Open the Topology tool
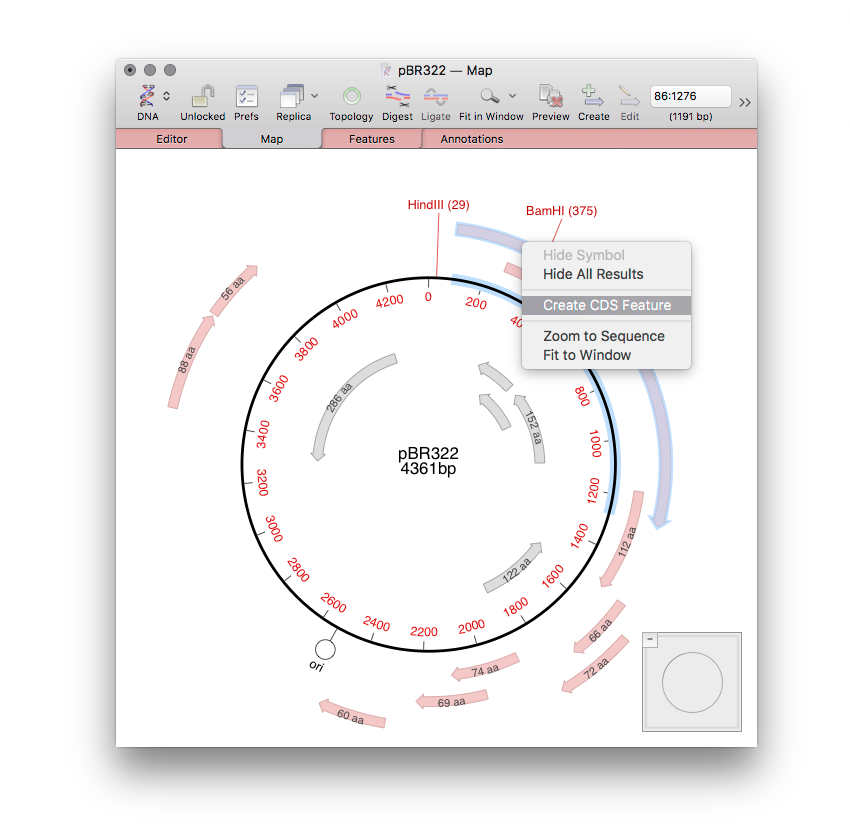This screenshot has height=840, width=850. [x=351, y=98]
